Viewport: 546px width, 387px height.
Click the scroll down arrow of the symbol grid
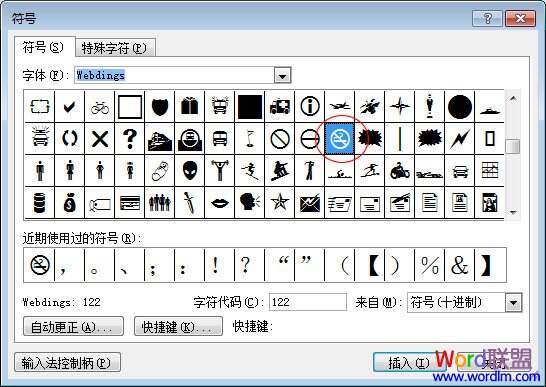tap(513, 212)
